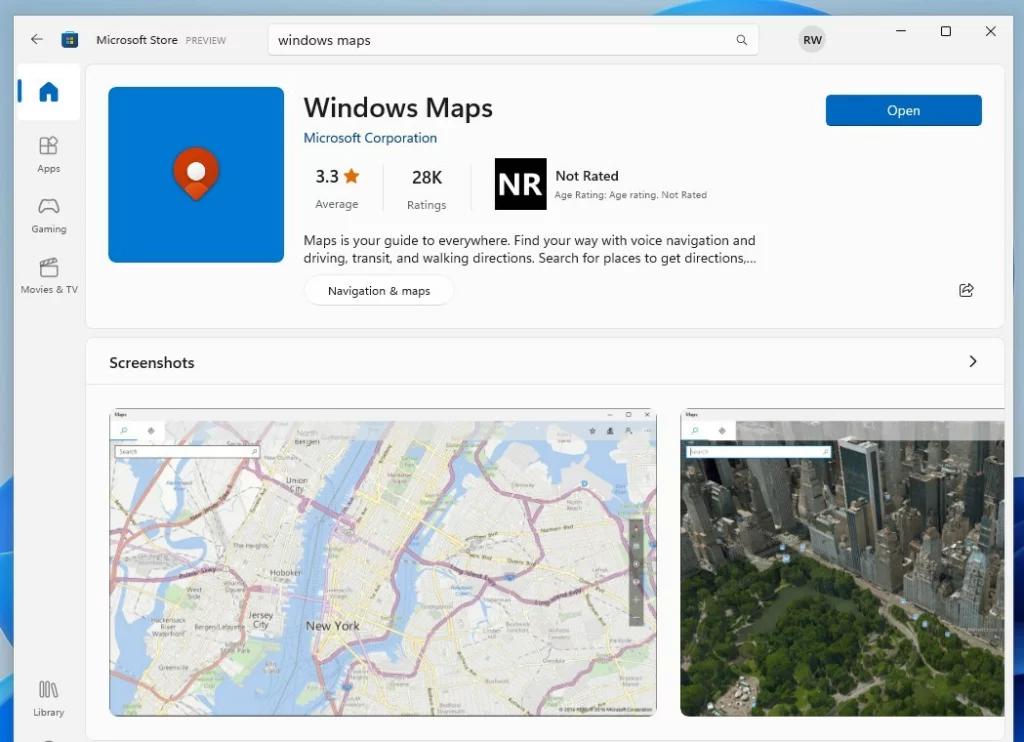Open your Library in the sidebar
Viewport: 1024px width, 742px height.
click(x=48, y=695)
